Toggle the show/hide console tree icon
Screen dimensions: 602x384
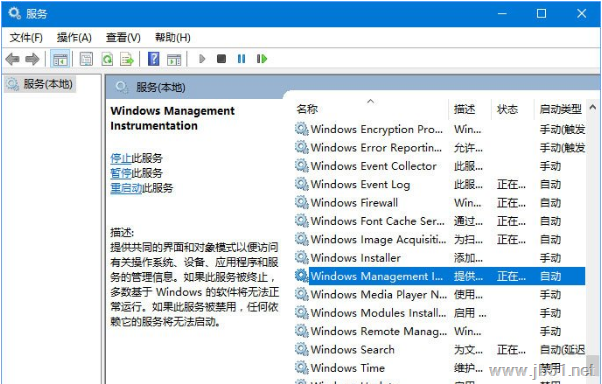coord(60,59)
